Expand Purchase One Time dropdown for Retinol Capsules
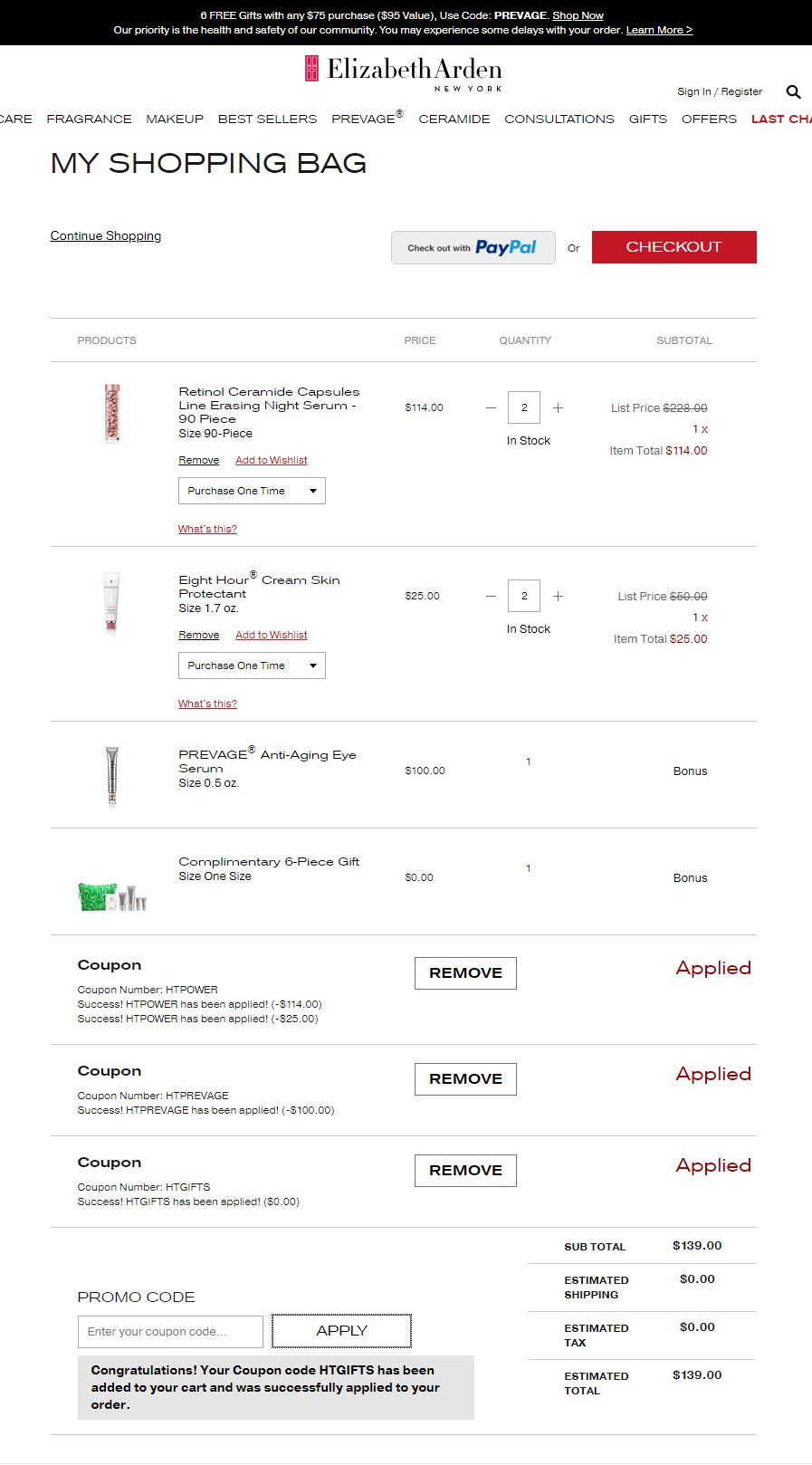812x1465 pixels. (252, 491)
